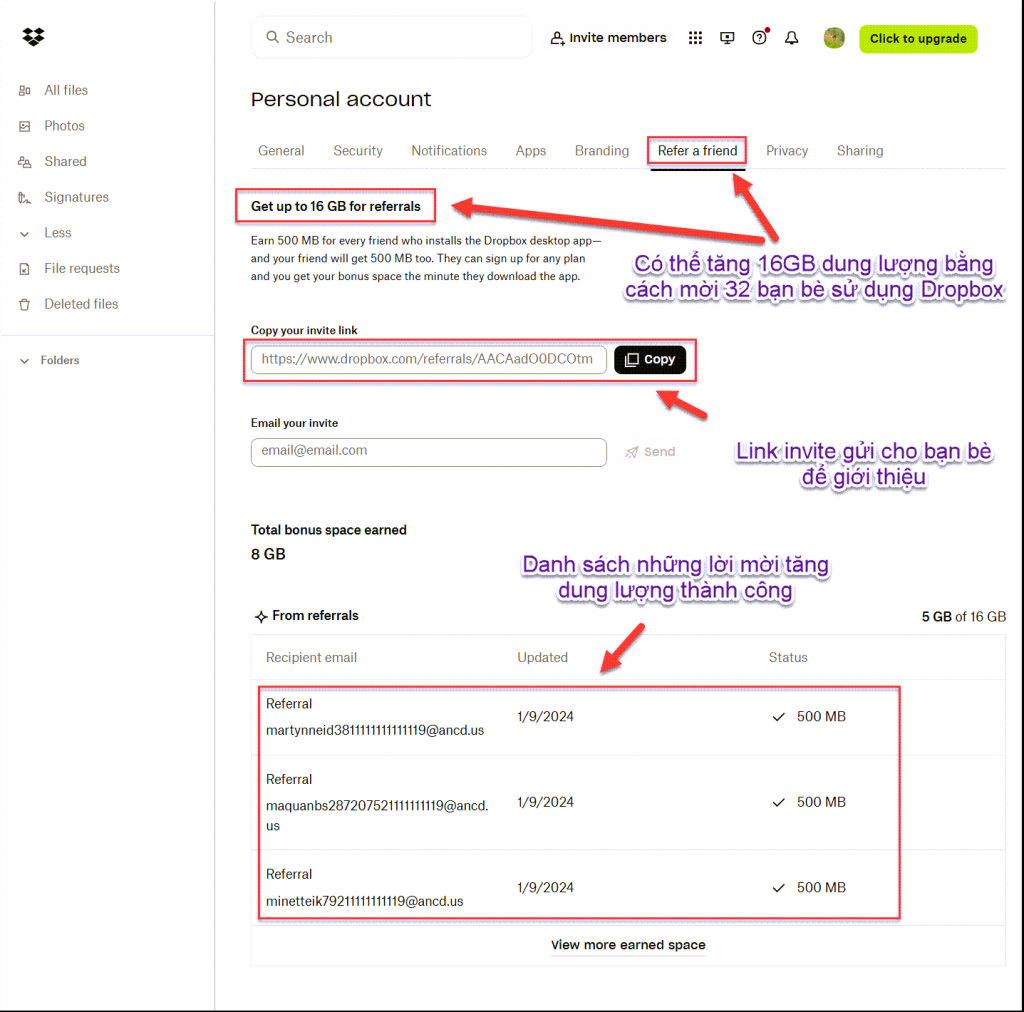
Task: Go to the Privacy tab
Action: point(786,151)
